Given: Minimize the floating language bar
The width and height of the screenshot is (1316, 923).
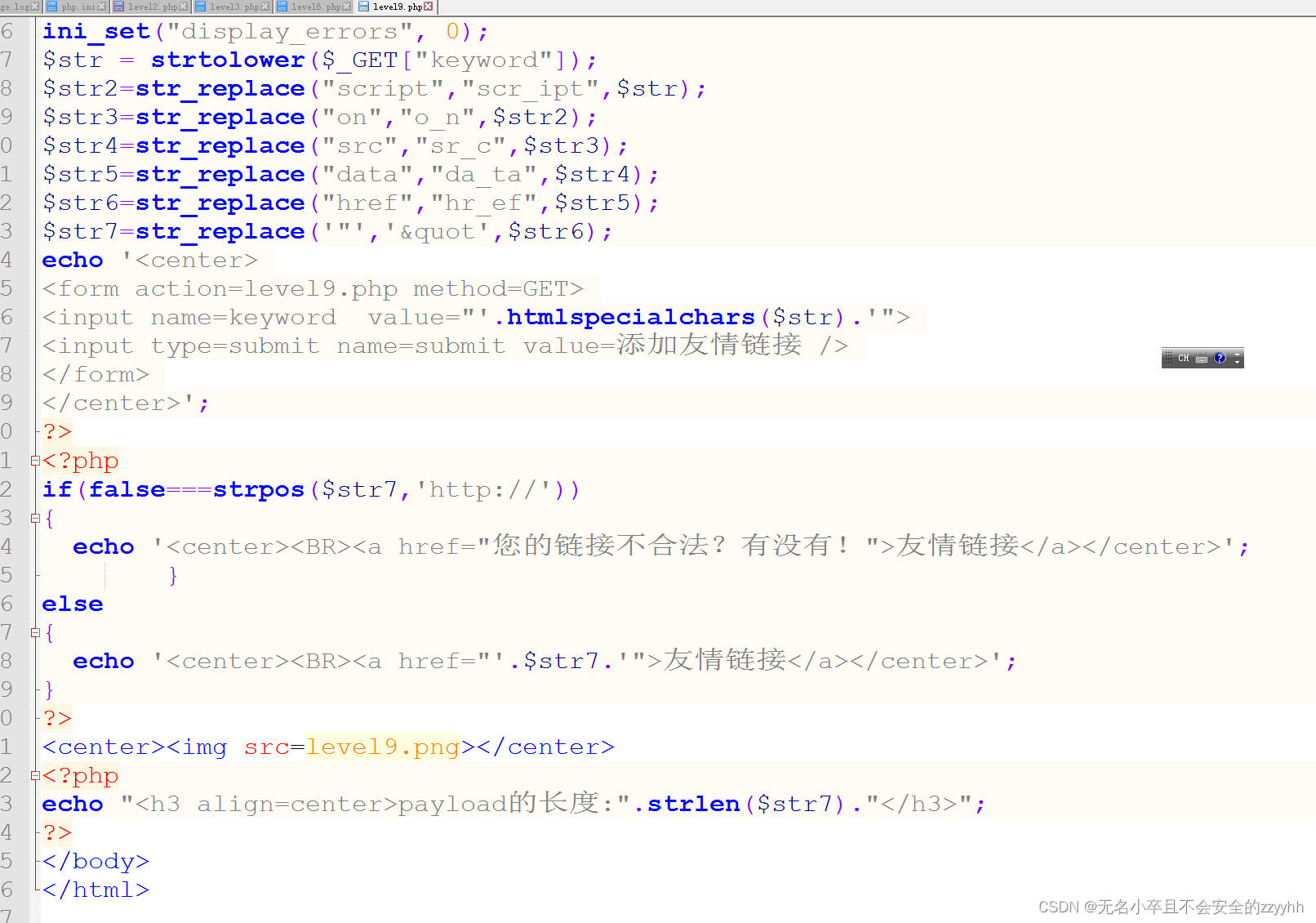Looking at the screenshot, I should click(x=1238, y=354).
